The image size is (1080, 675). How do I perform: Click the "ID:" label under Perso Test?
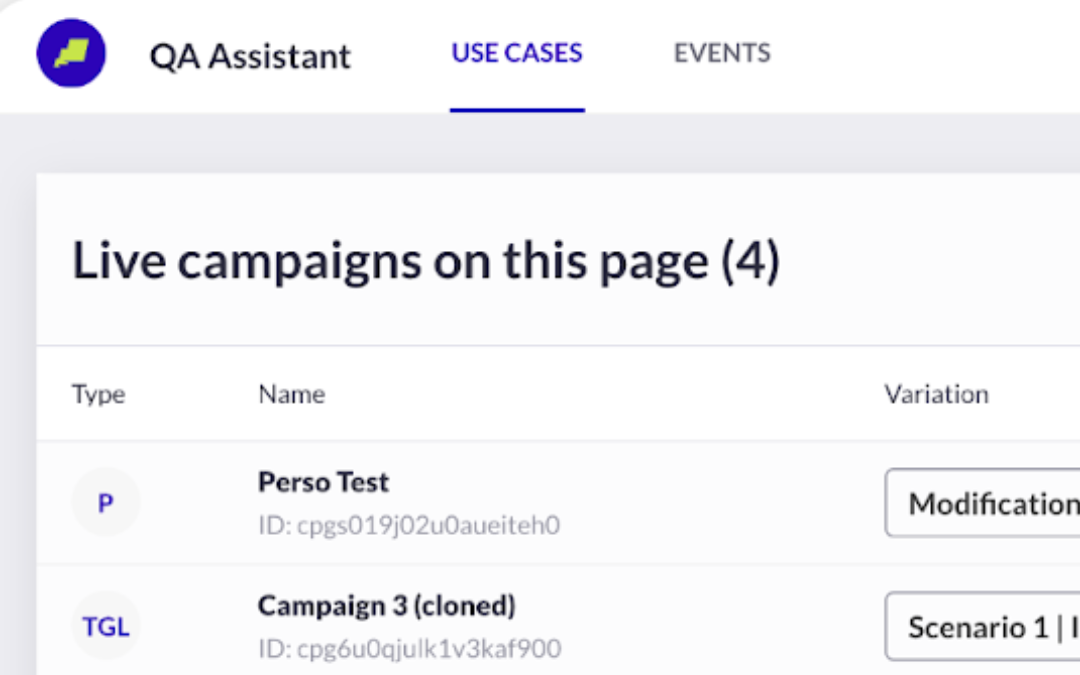coord(276,525)
